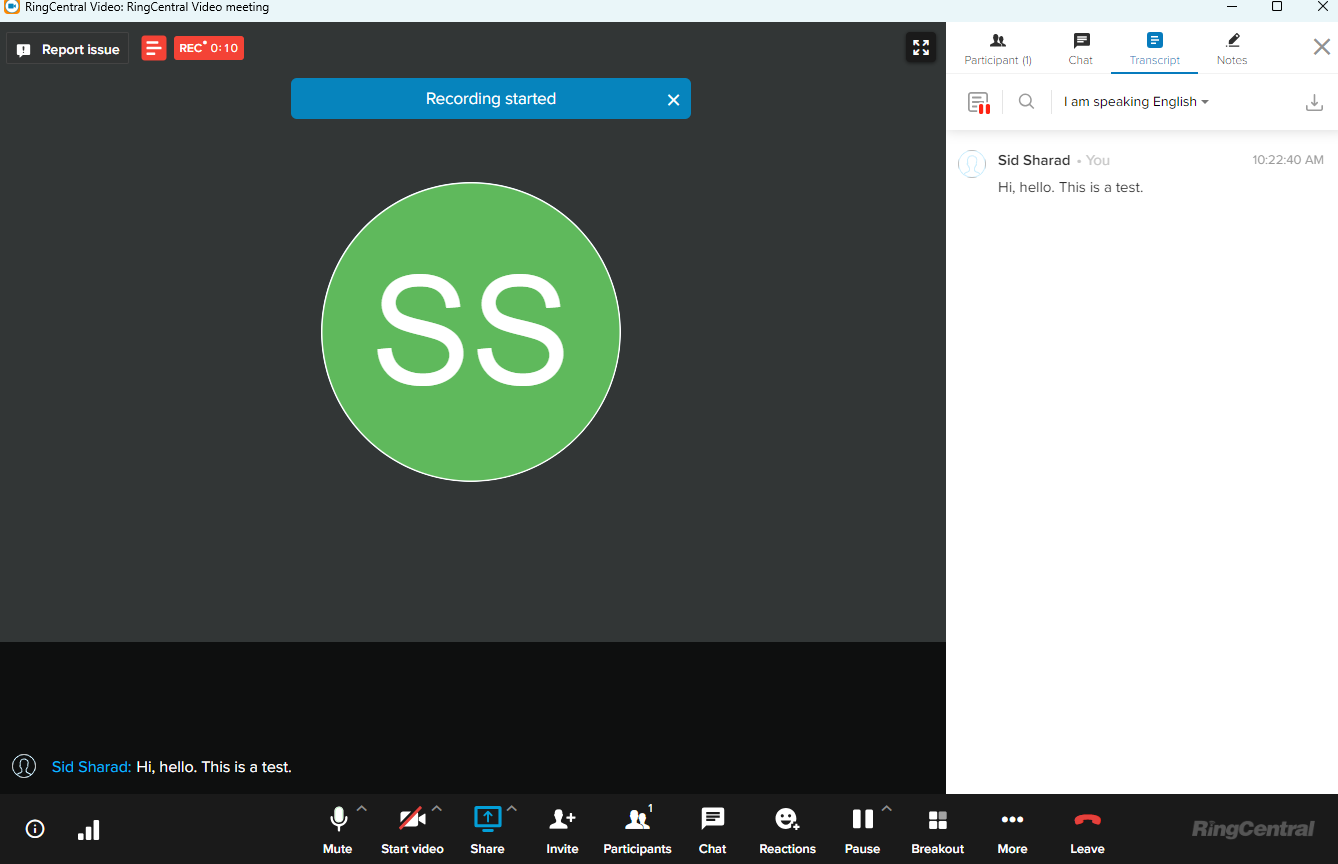
Task: Click the RingCentral app icon in the title bar
Action: tap(12, 7)
